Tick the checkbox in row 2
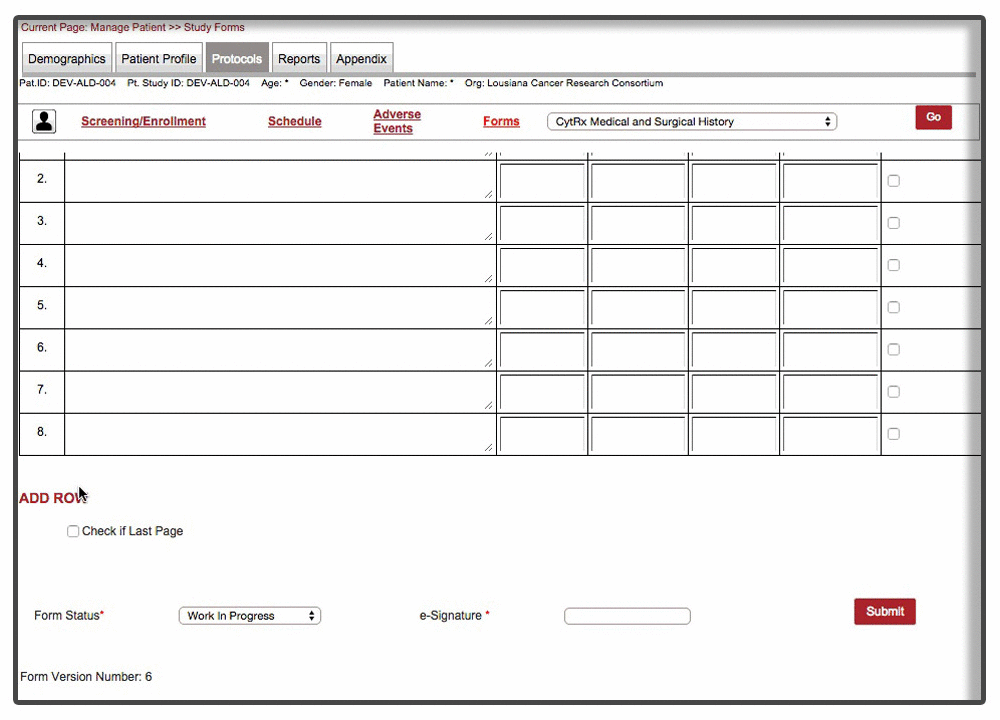This screenshot has width=1000, height=720. pyautogui.click(x=893, y=181)
